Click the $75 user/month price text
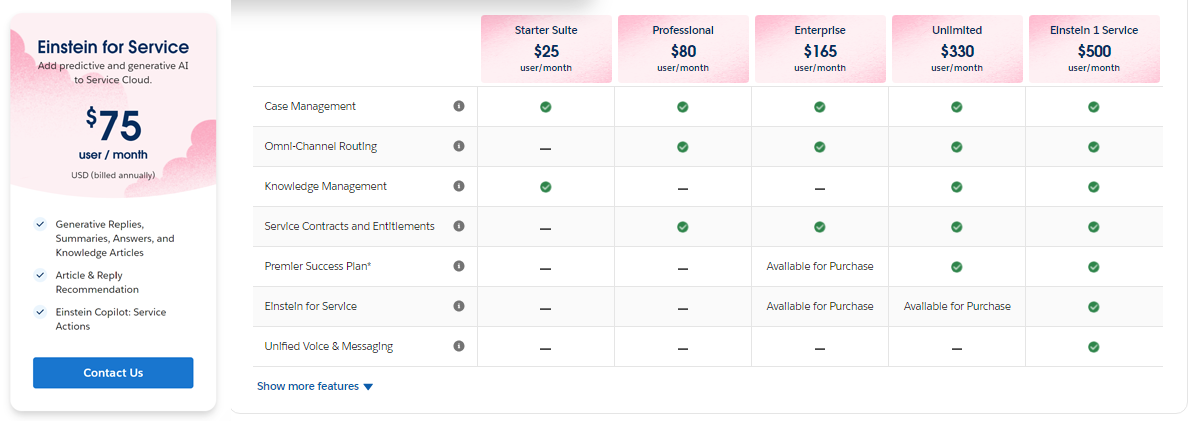The width and height of the screenshot is (1194, 421). [113, 126]
